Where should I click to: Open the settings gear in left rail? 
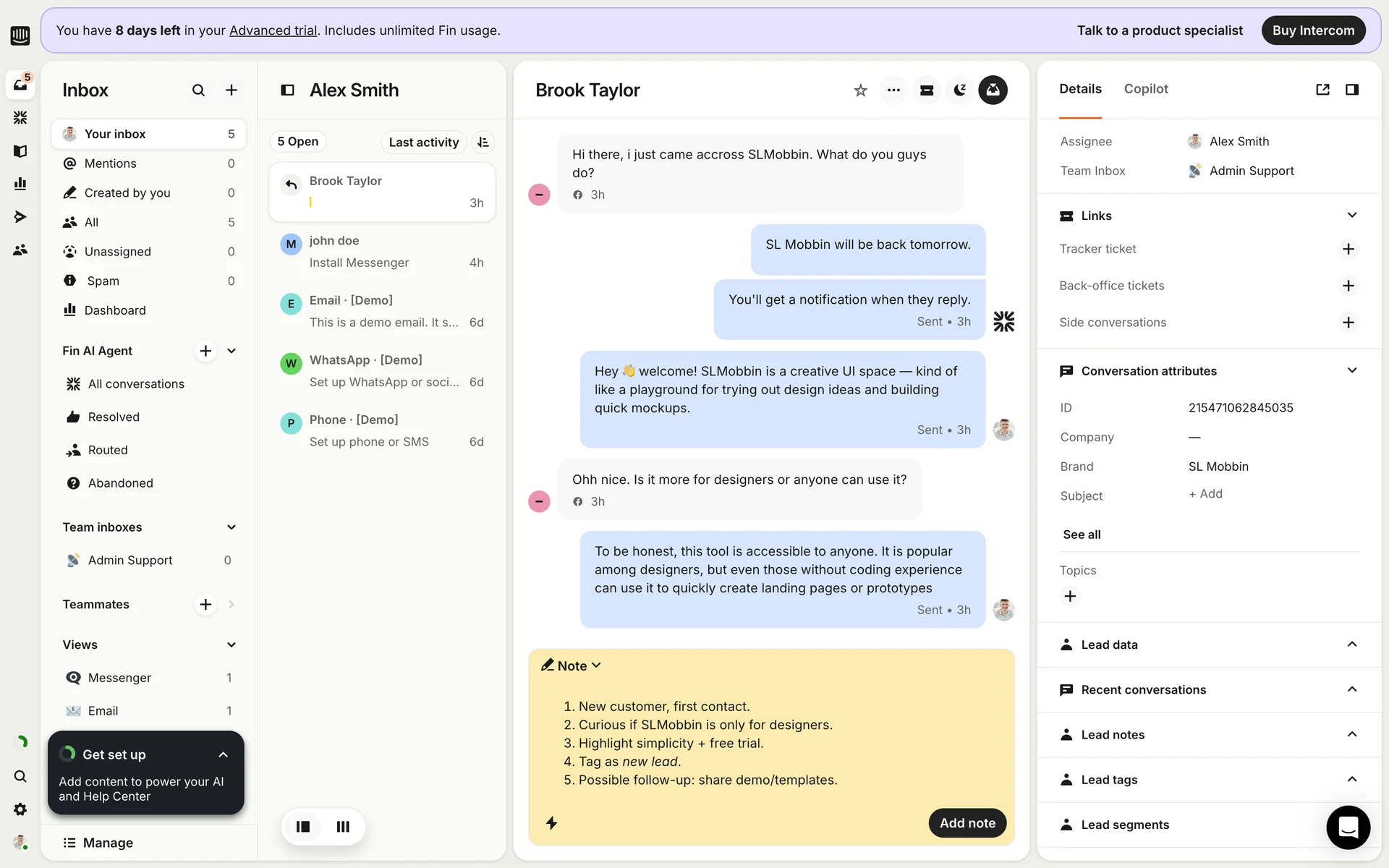coord(20,809)
